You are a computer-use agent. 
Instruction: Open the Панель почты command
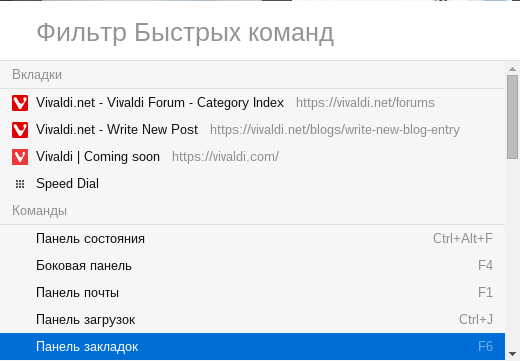pyautogui.click(x=252, y=293)
